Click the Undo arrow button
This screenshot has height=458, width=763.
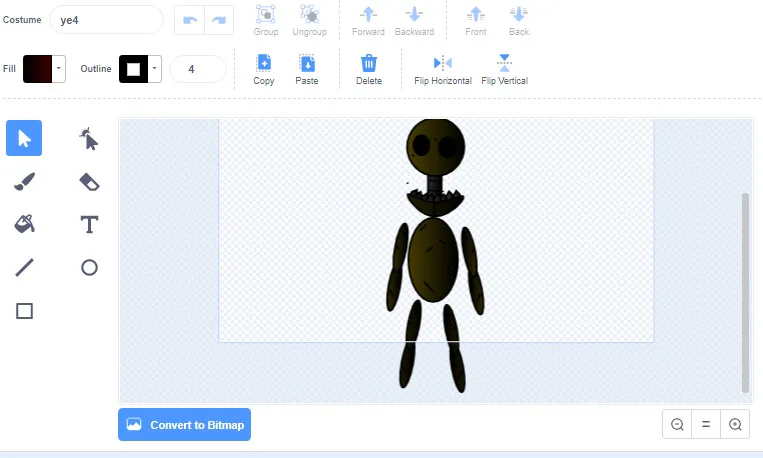tap(190, 20)
